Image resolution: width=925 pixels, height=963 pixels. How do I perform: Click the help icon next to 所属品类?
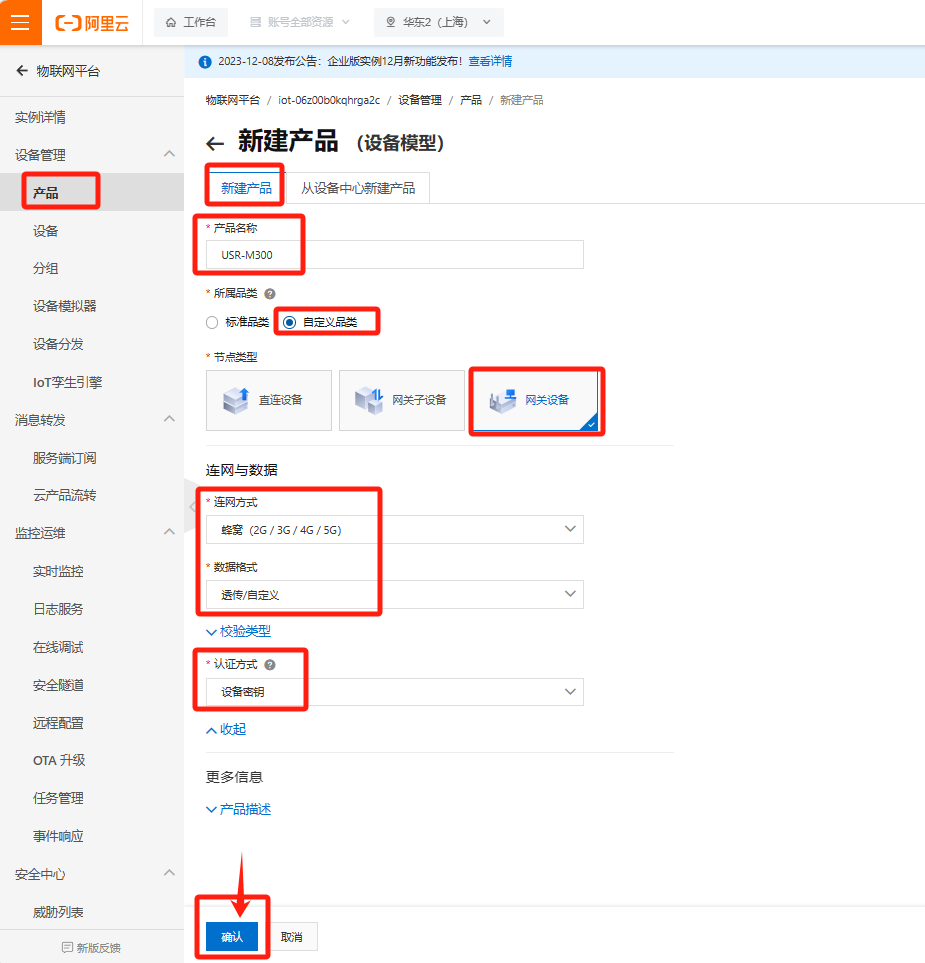click(270, 294)
